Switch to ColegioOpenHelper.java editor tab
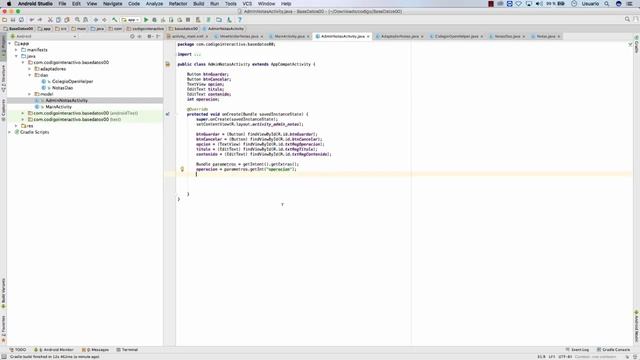The image size is (640, 360). coord(457,36)
